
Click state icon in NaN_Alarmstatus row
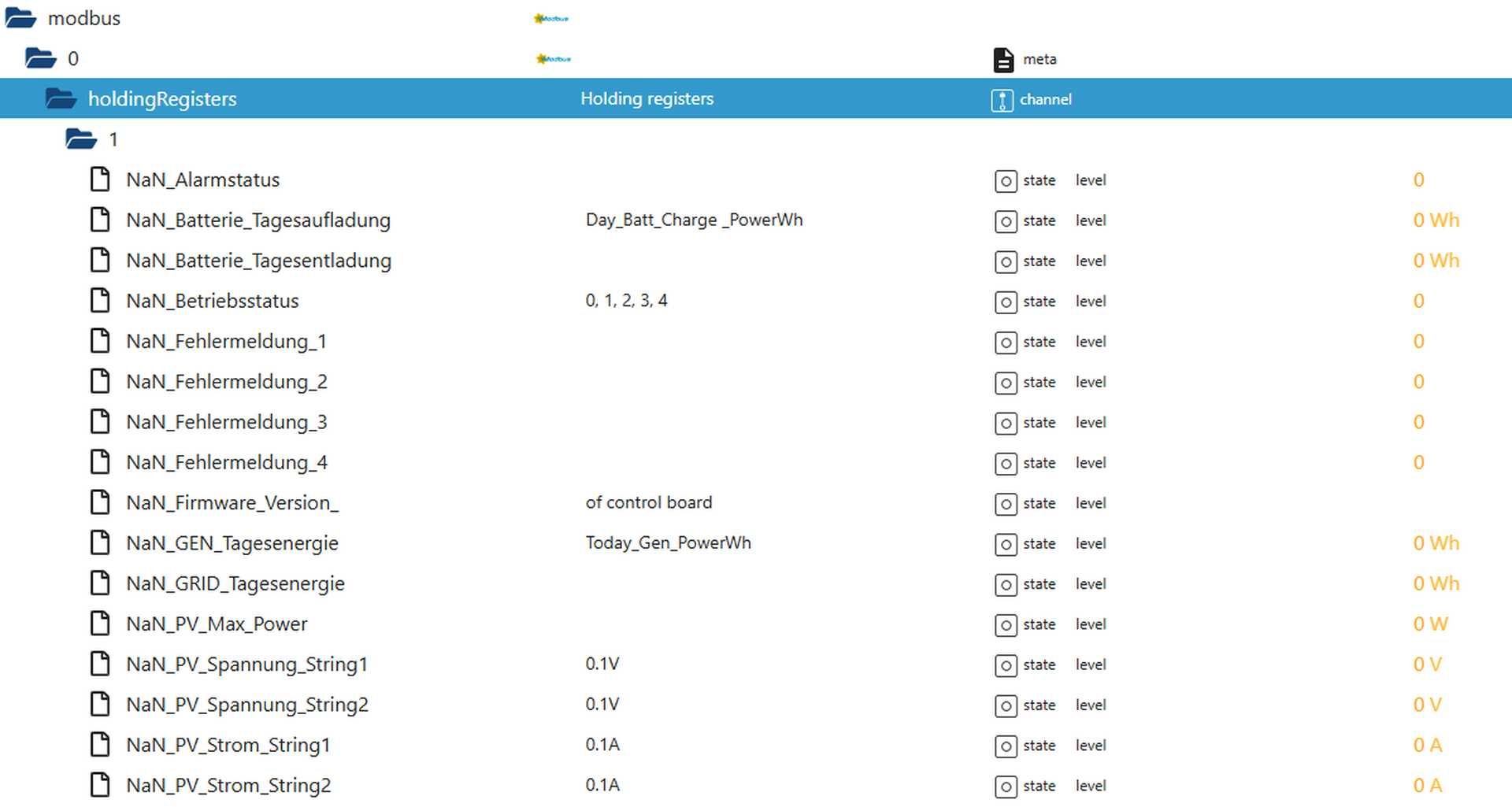[1006, 181]
